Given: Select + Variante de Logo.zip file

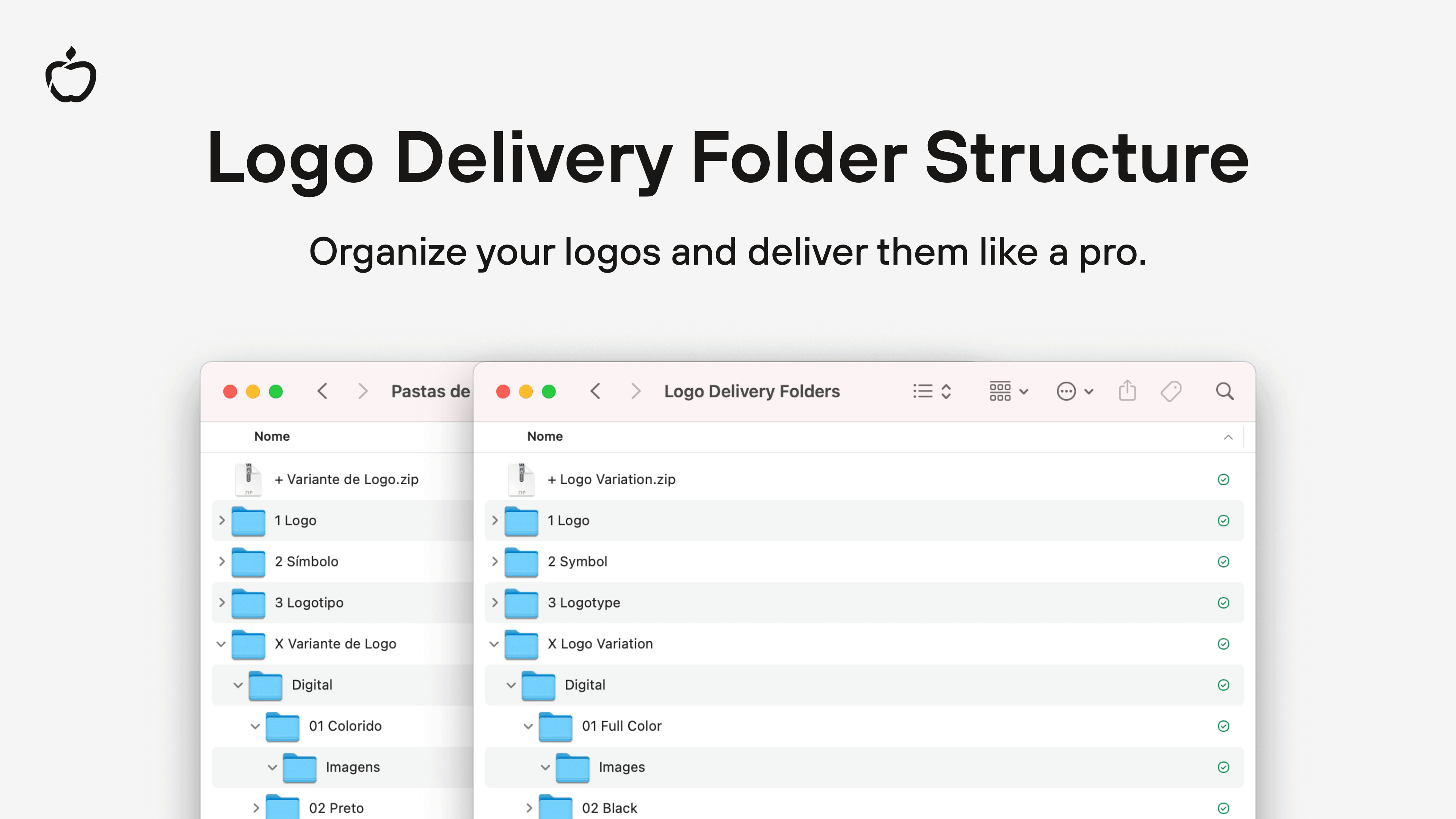Looking at the screenshot, I should point(342,479).
